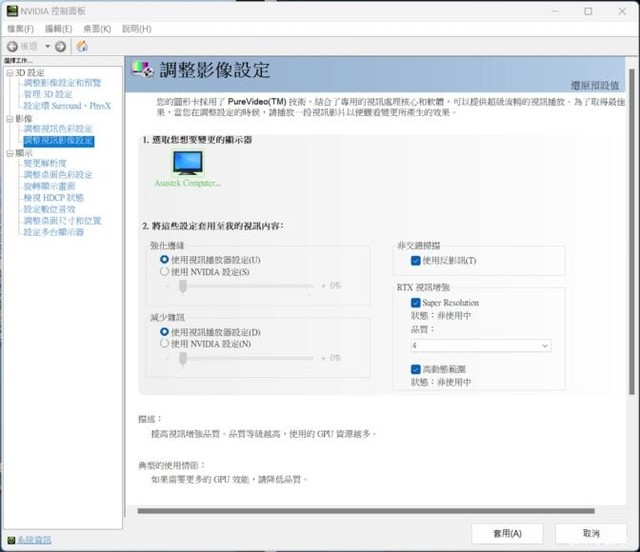The width and height of the screenshot is (640, 552).
Task: Click the Home icon in the toolbar
Action: (x=81, y=46)
